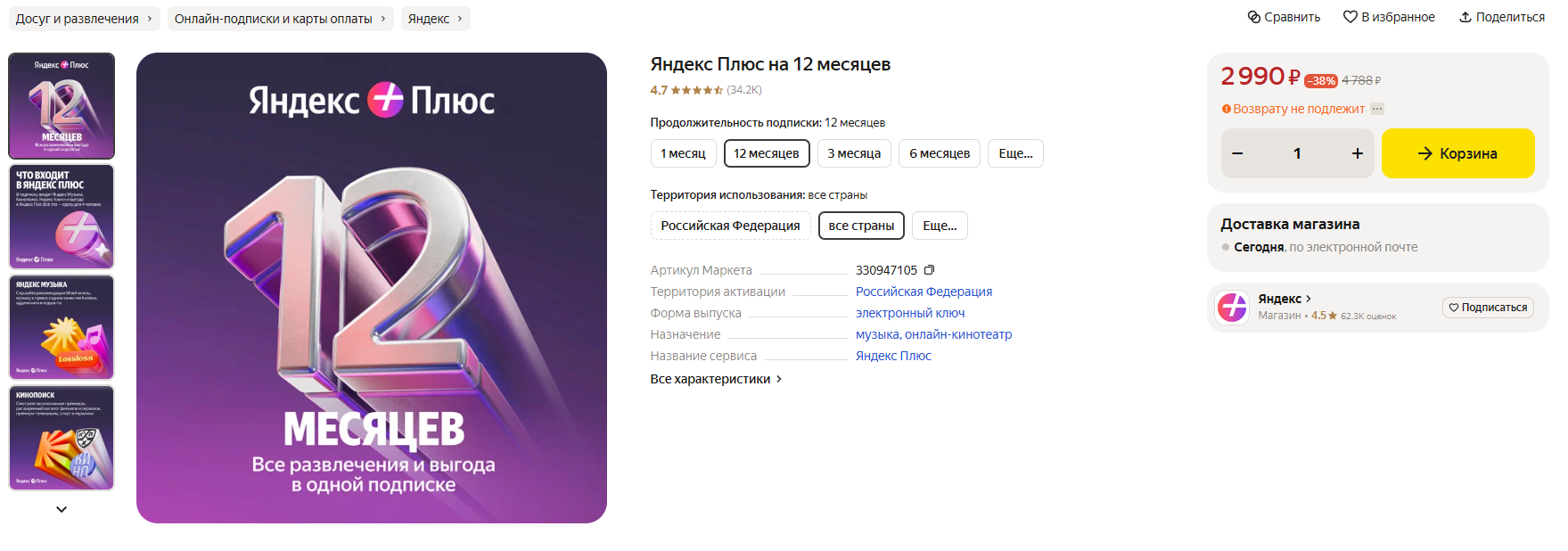This screenshot has height=551, width=1568.
Task: Add product to favorites via heart icon
Action: [1350, 17]
